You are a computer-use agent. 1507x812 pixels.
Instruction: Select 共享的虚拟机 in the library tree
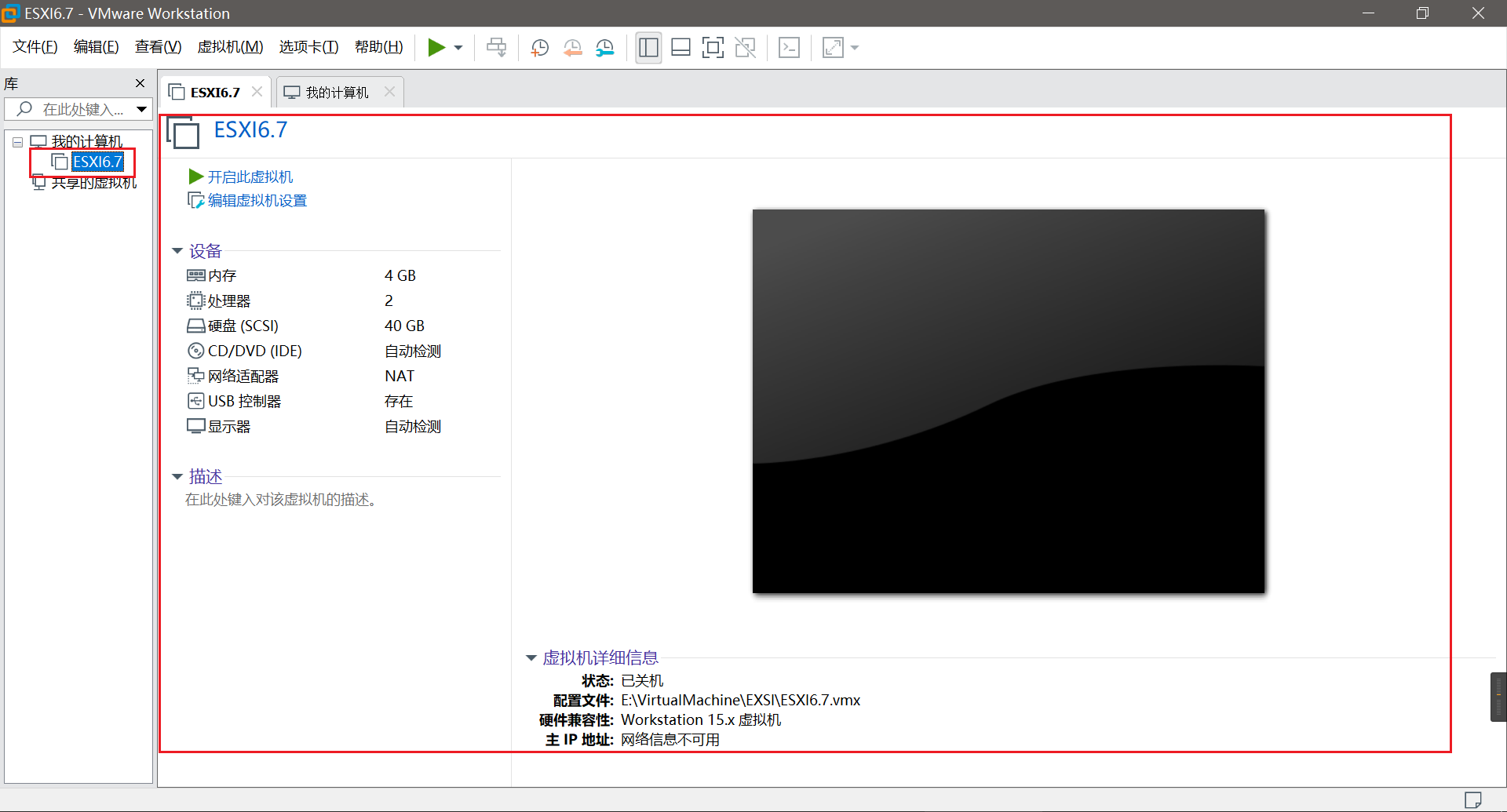coord(93,182)
